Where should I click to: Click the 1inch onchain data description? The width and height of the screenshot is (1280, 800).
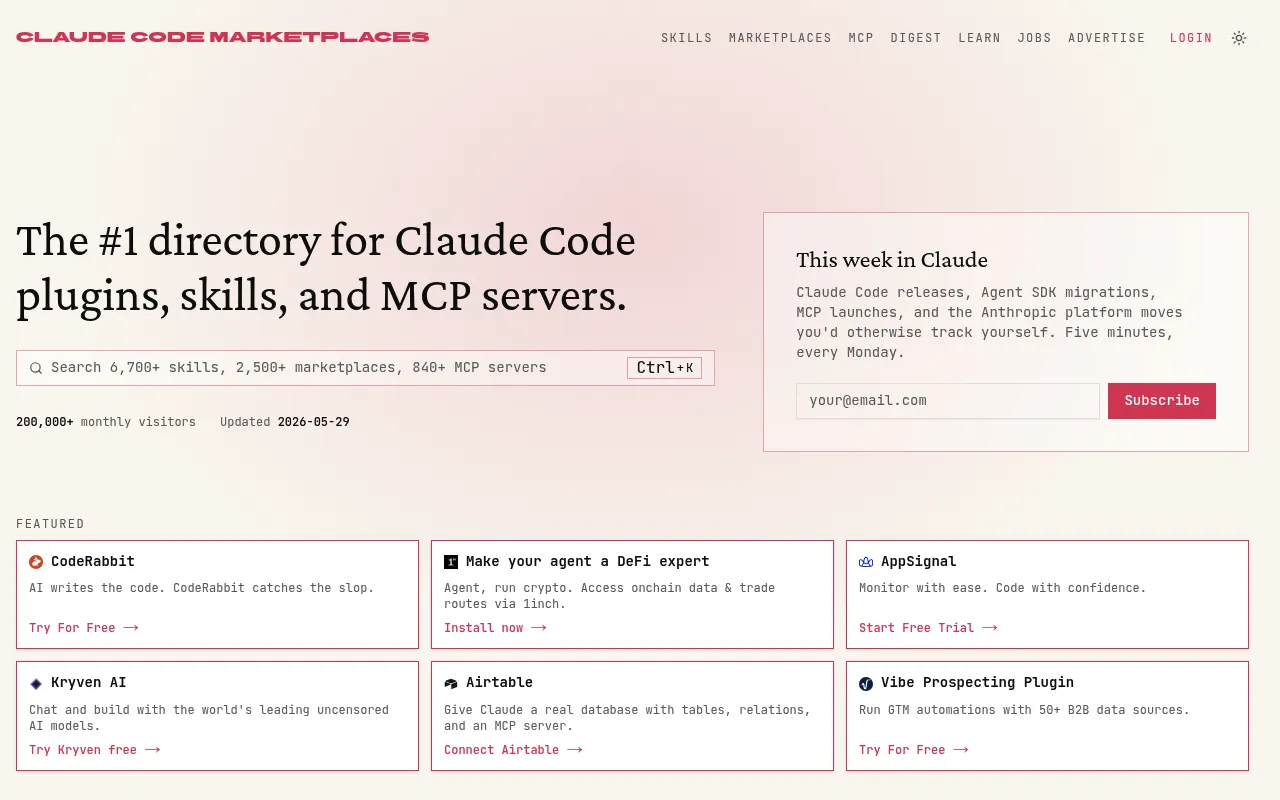(x=609, y=596)
